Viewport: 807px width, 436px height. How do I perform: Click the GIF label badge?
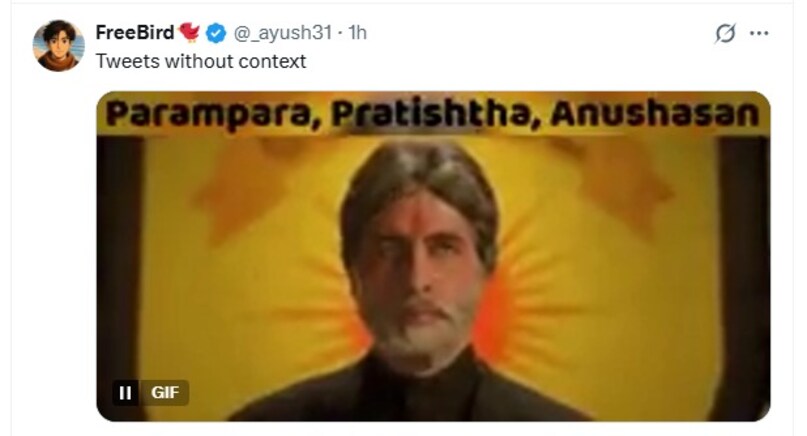tap(165, 393)
